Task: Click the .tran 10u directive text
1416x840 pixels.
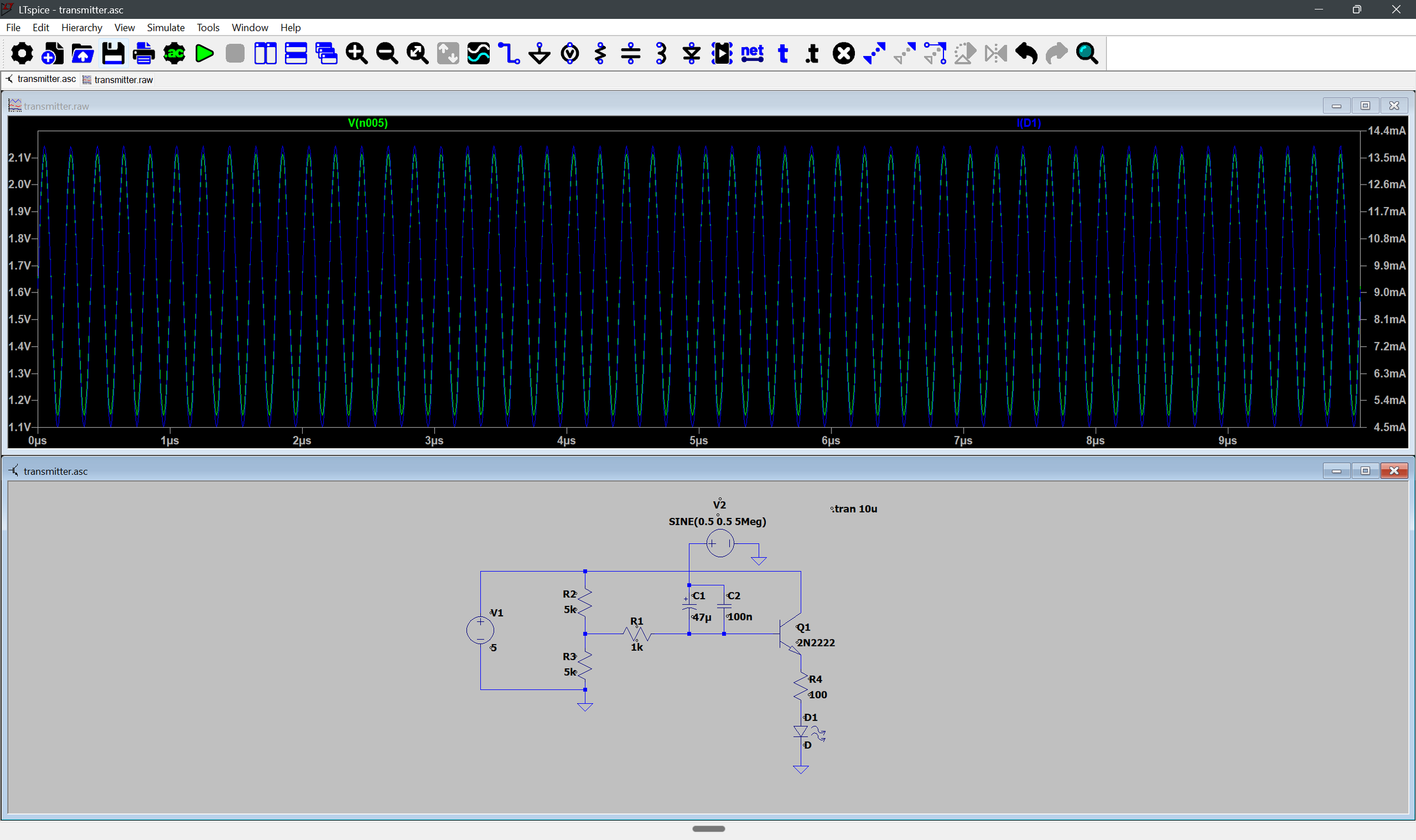Action: coord(854,509)
